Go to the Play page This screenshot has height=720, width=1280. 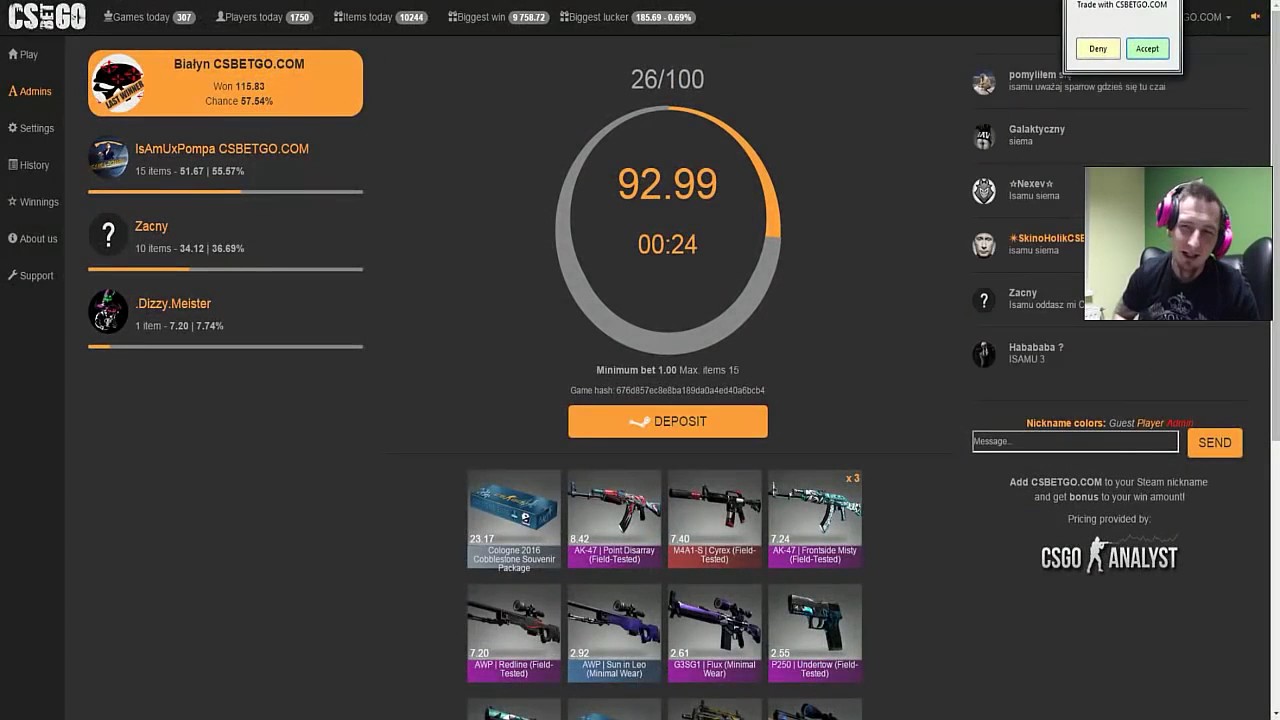pyautogui.click(x=23, y=55)
